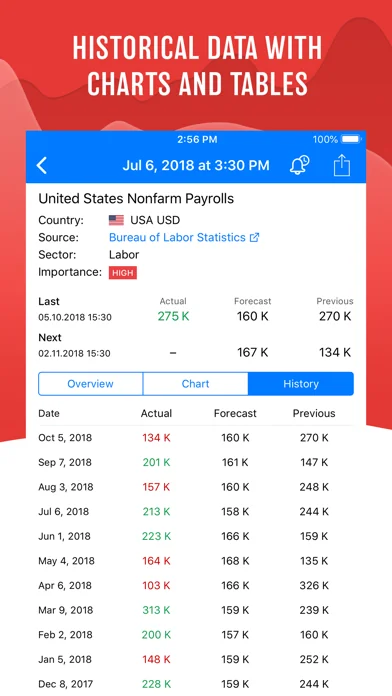Screen dimensions: 392x696
Task: Switch to the Overview tab
Action: coord(91,384)
